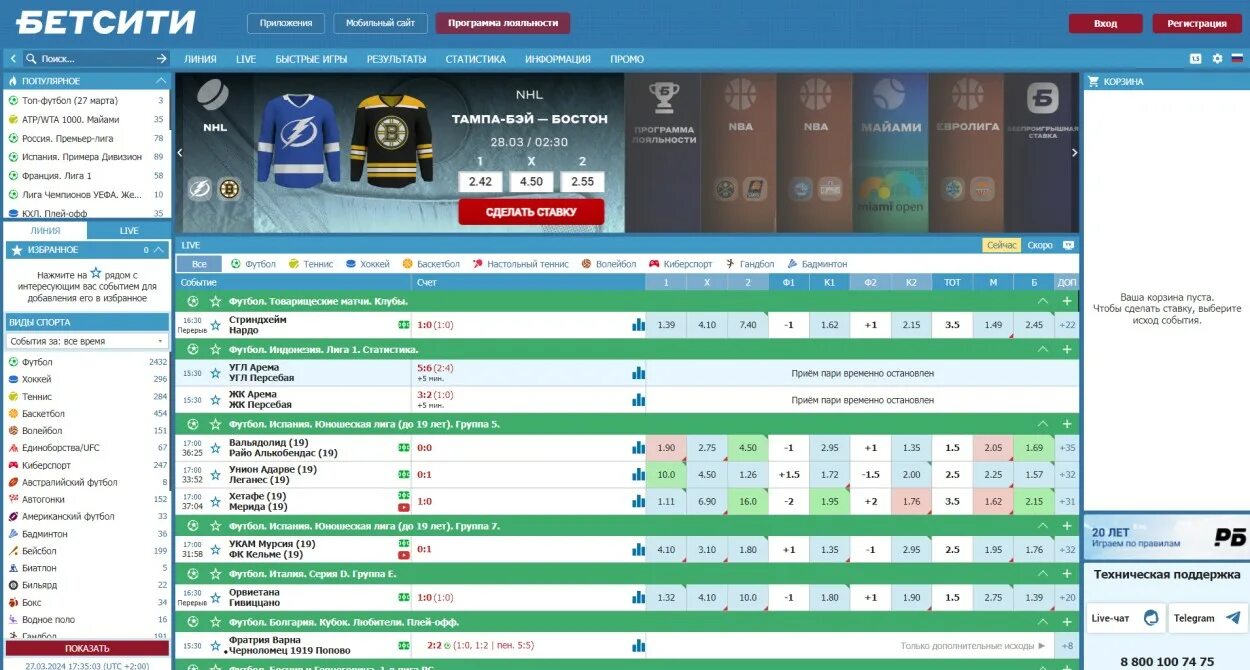Open the Линия top menu
Viewport: 1250px width, 670px height.
[200, 59]
